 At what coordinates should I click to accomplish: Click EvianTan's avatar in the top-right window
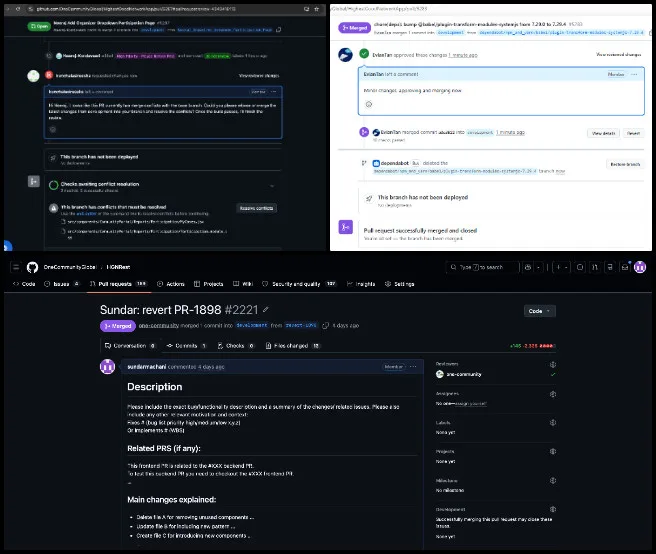coord(345,55)
